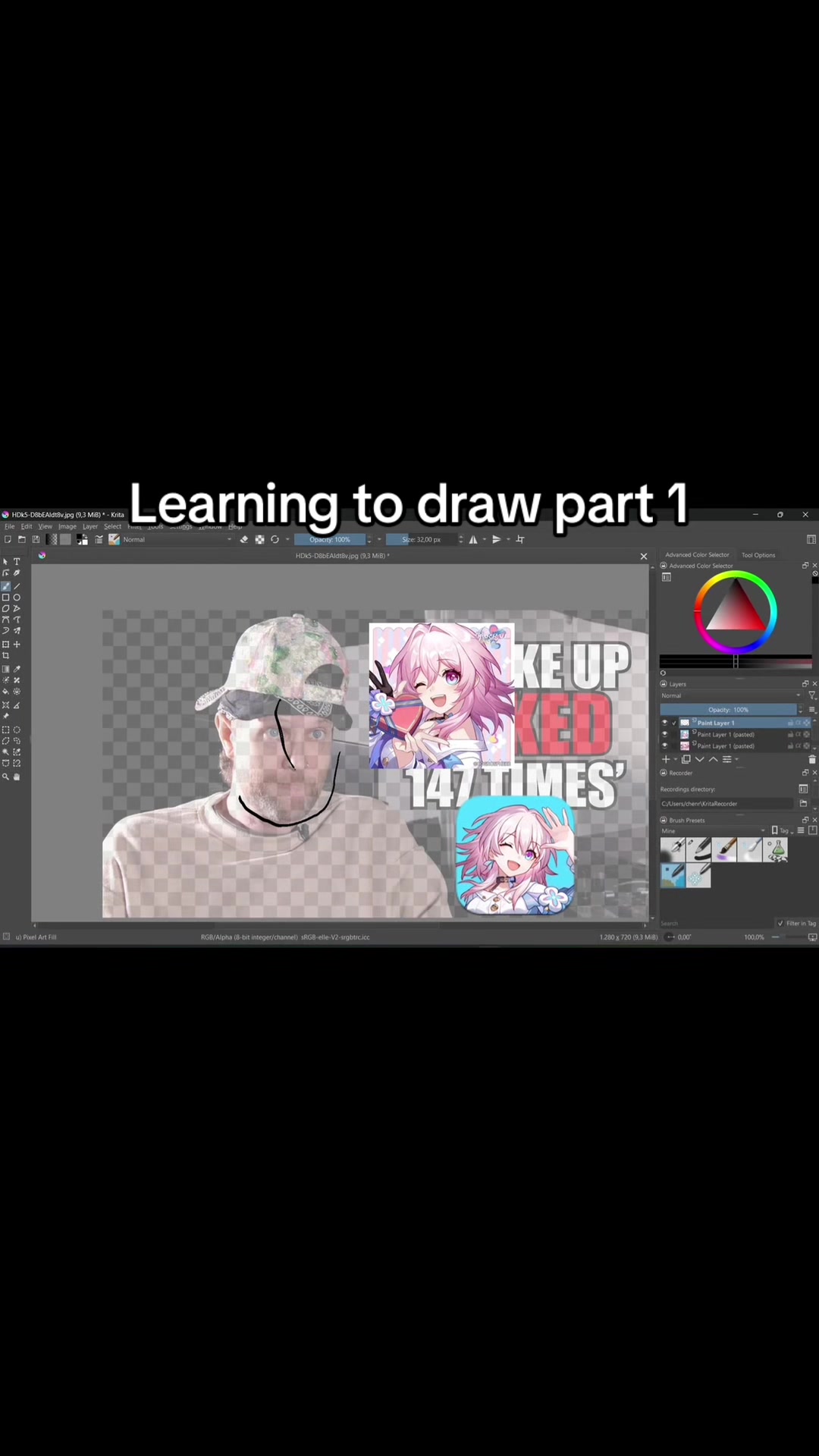Viewport: 819px width, 1456px height.
Task: Select the Crop tool
Action: [5, 655]
